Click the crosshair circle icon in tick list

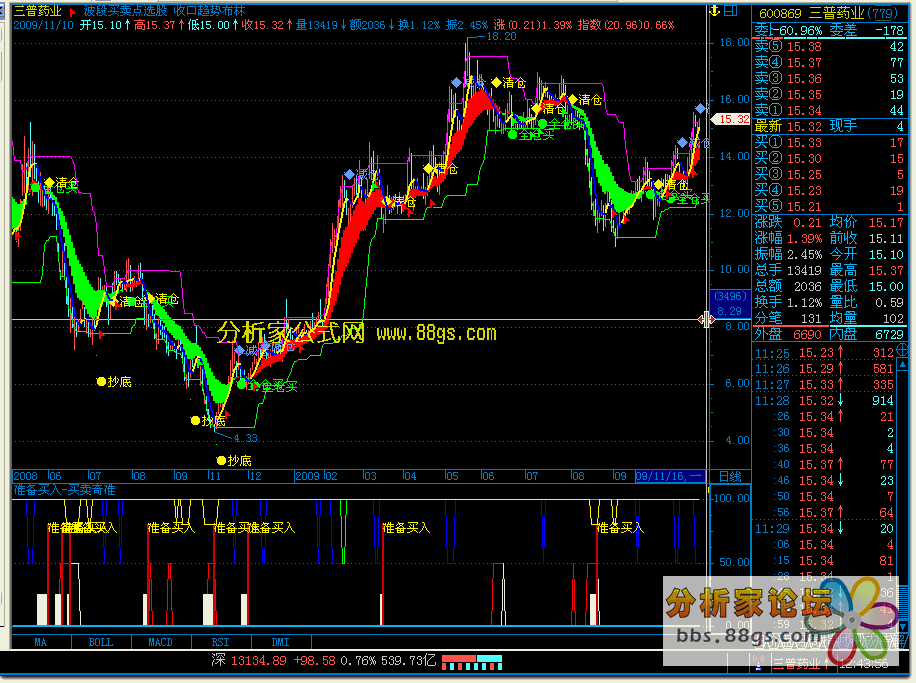click(903, 350)
